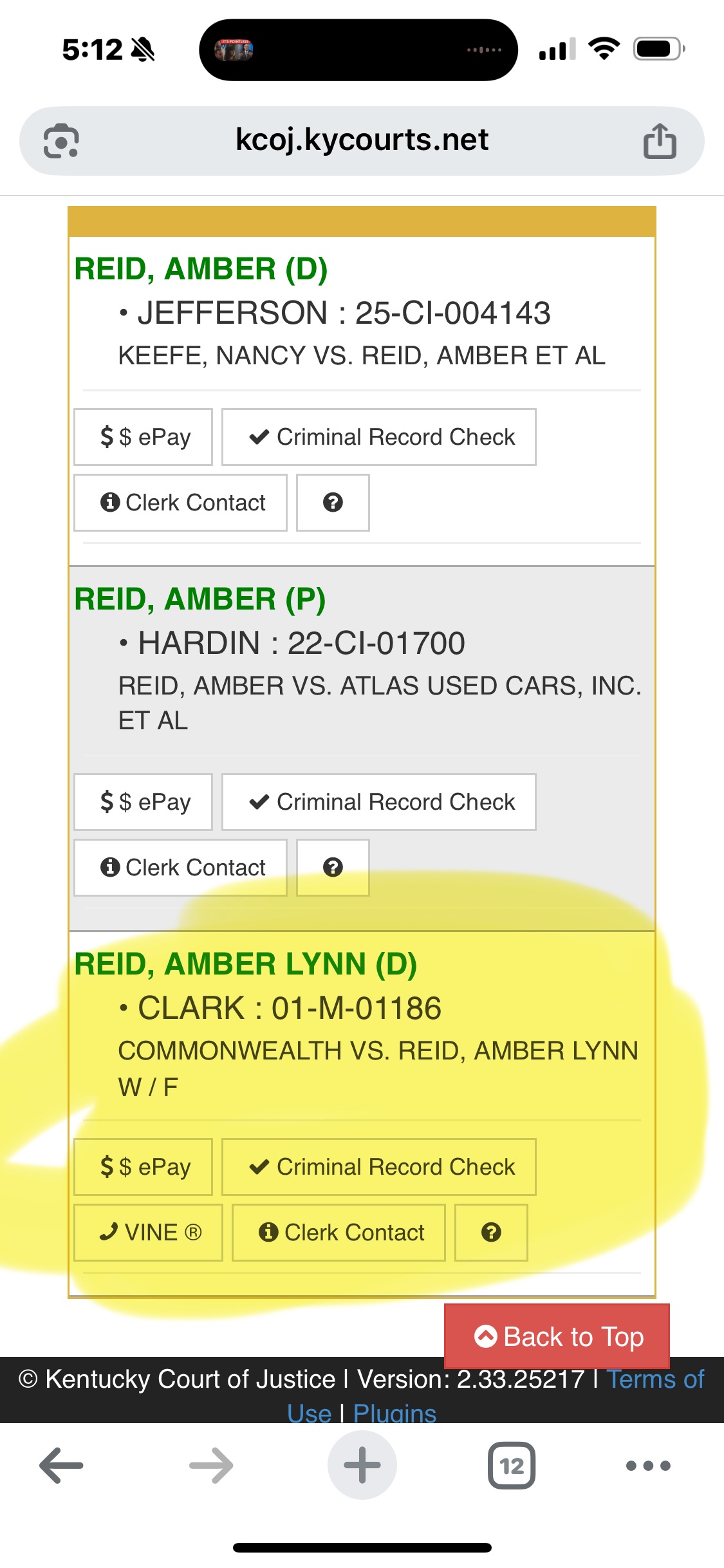Tap the VINE button for Clark case
This screenshot has width=724, height=1568.
[x=149, y=1233]
